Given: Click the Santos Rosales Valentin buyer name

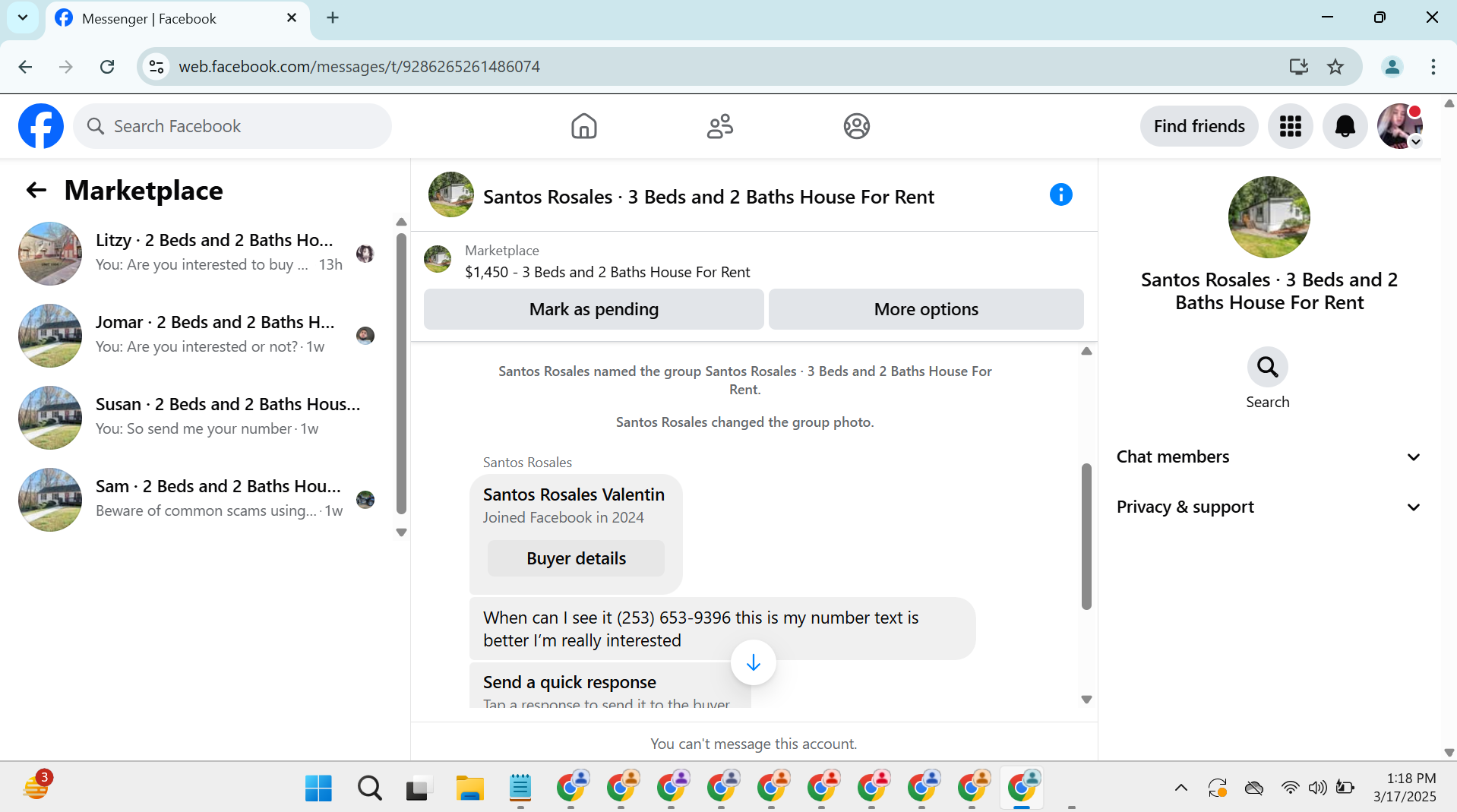Looking at the screenshot, I should pos(574,494).
